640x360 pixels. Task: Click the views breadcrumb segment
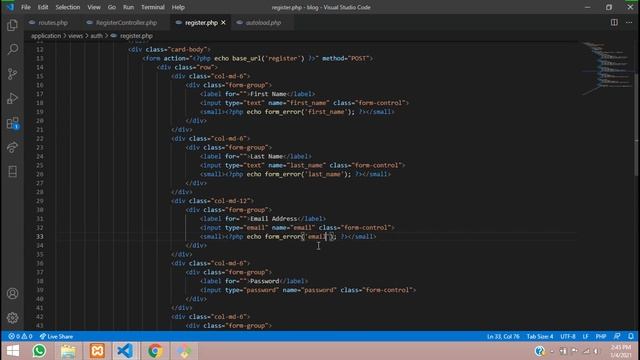75,36
